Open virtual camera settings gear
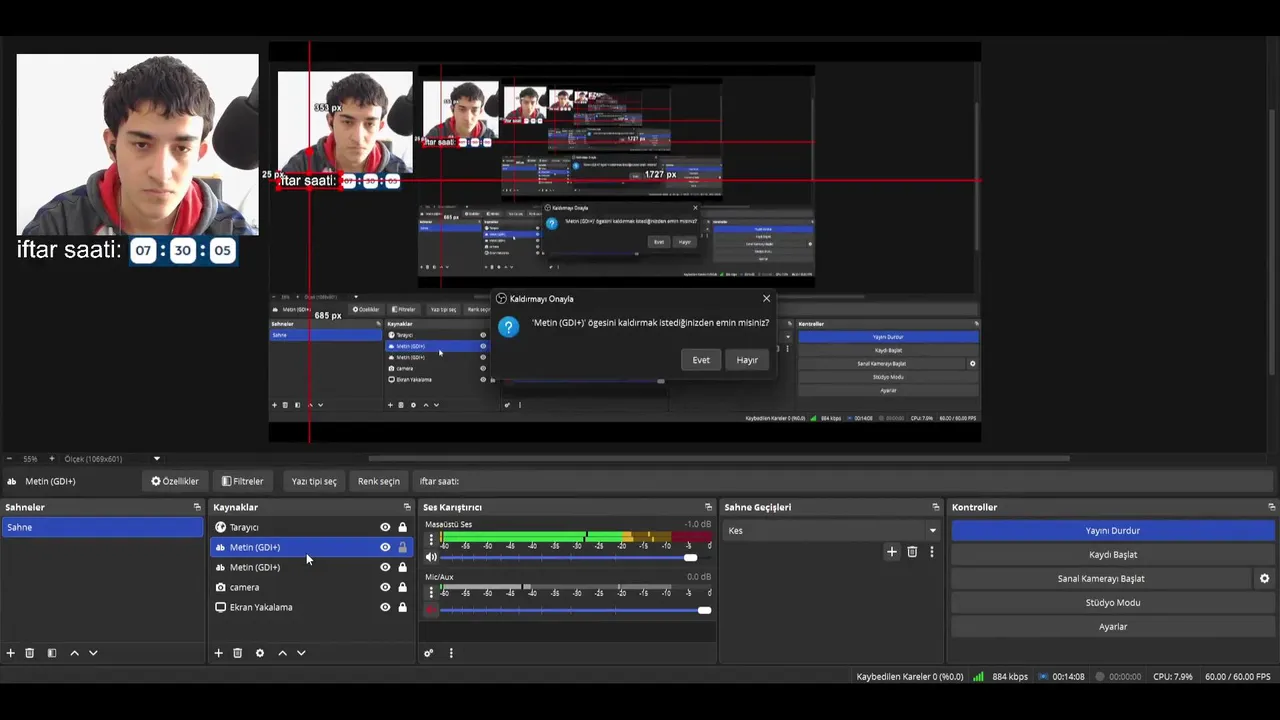 1264,578
